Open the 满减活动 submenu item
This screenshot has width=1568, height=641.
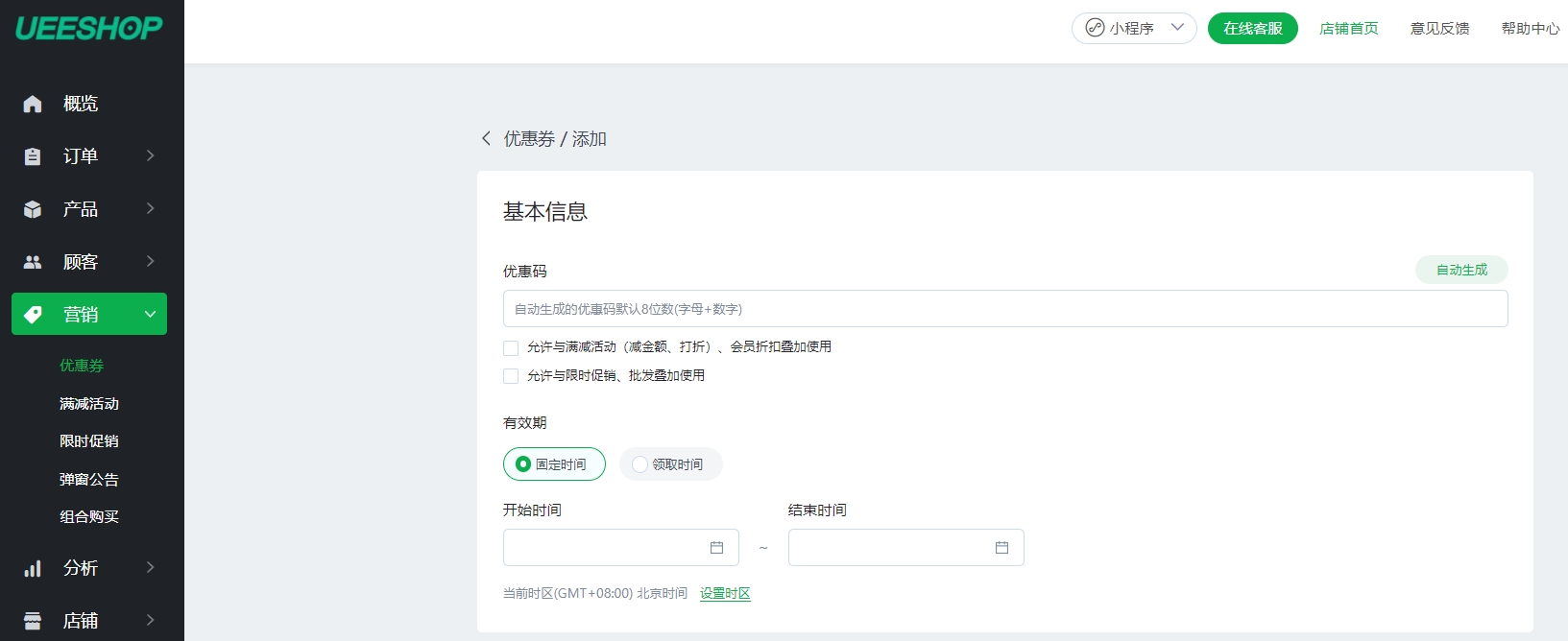(89, 404)
